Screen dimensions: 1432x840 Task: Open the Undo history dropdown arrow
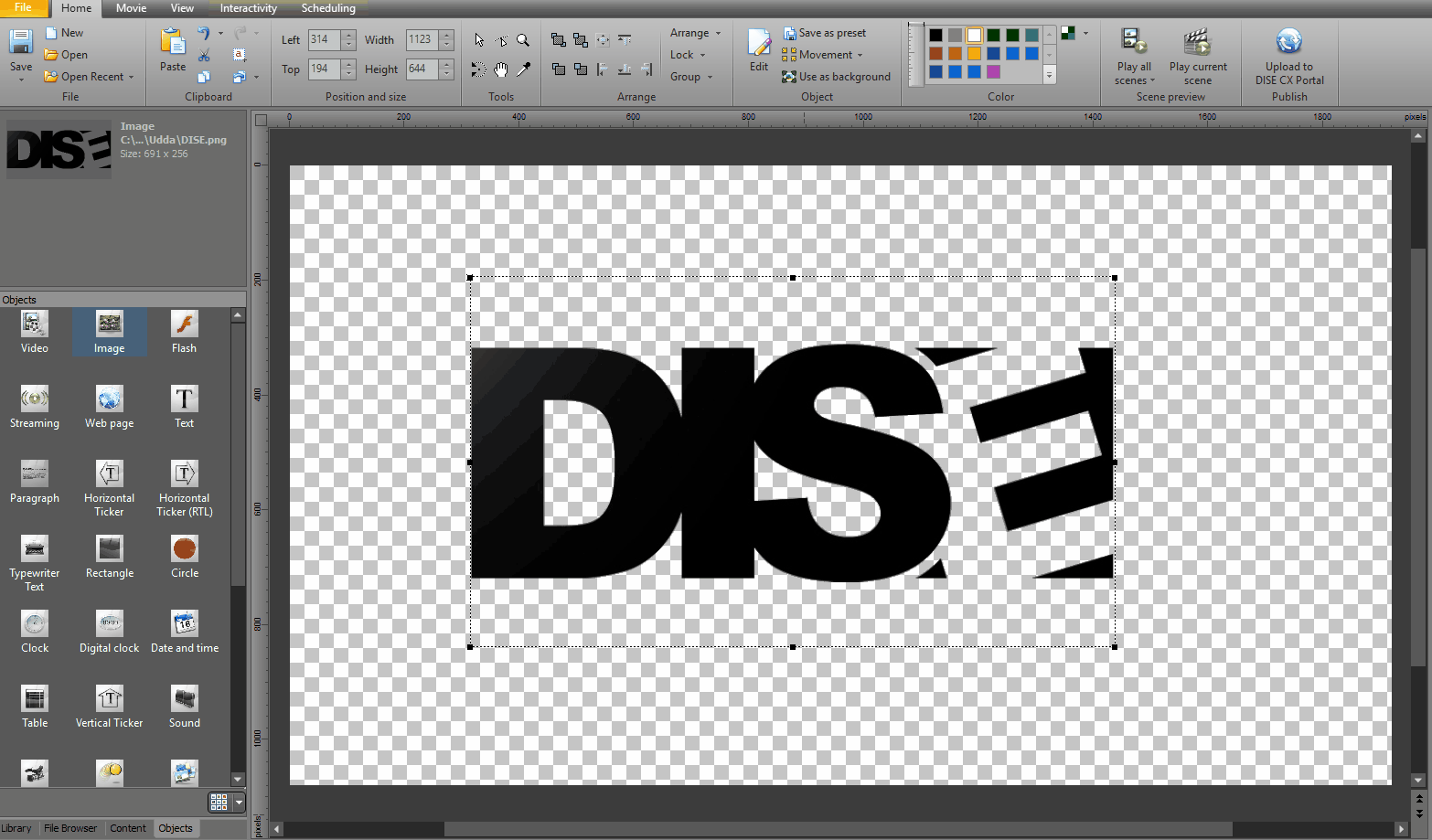tap(220, 33)
